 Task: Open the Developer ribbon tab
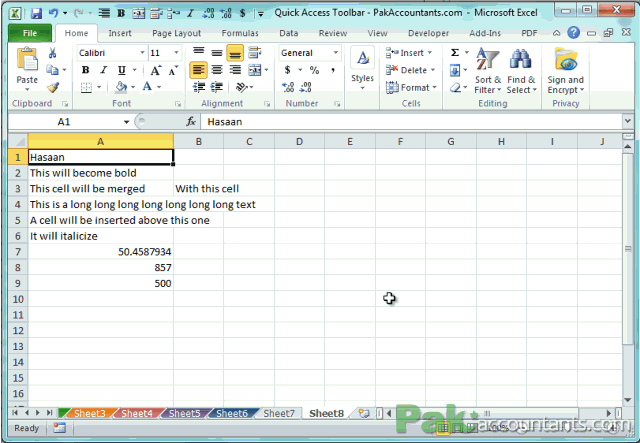tap(428, 33)
